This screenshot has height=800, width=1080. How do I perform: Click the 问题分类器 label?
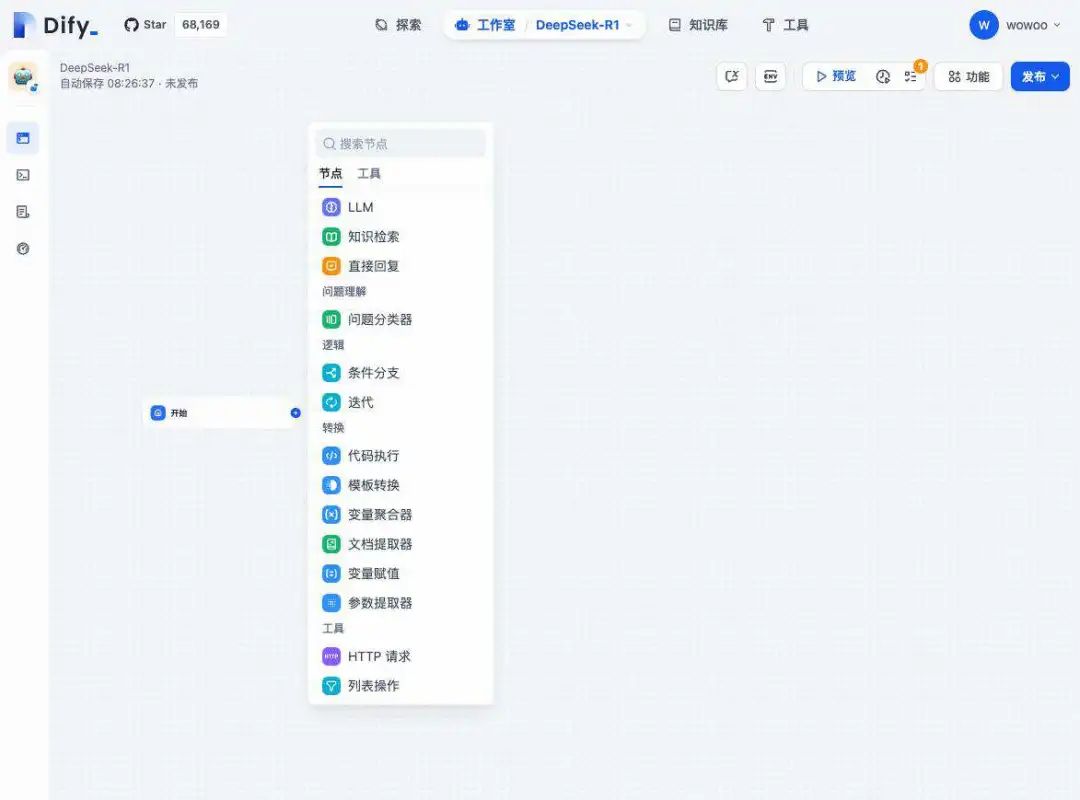coord(380,319)
